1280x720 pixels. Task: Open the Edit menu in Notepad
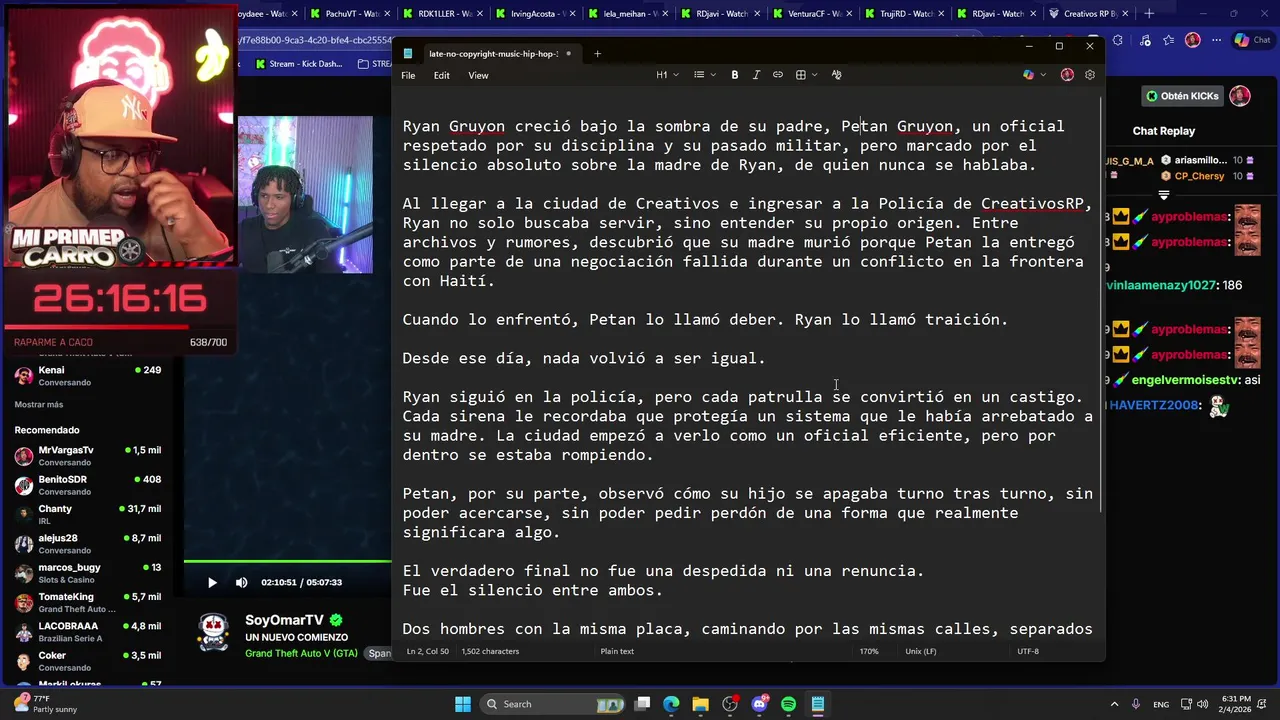pos(441,75)
